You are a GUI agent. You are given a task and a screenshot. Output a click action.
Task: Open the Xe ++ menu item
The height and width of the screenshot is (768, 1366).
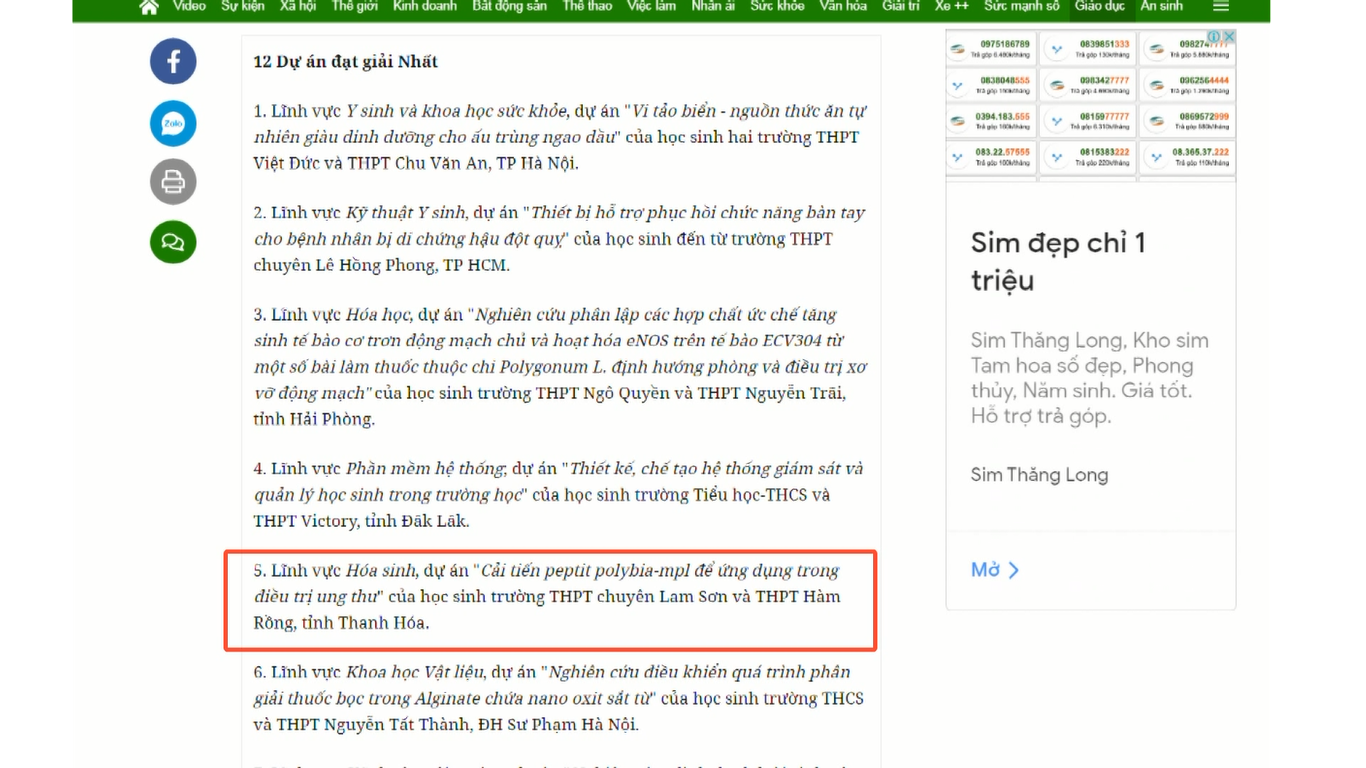(x=951, y=6)
